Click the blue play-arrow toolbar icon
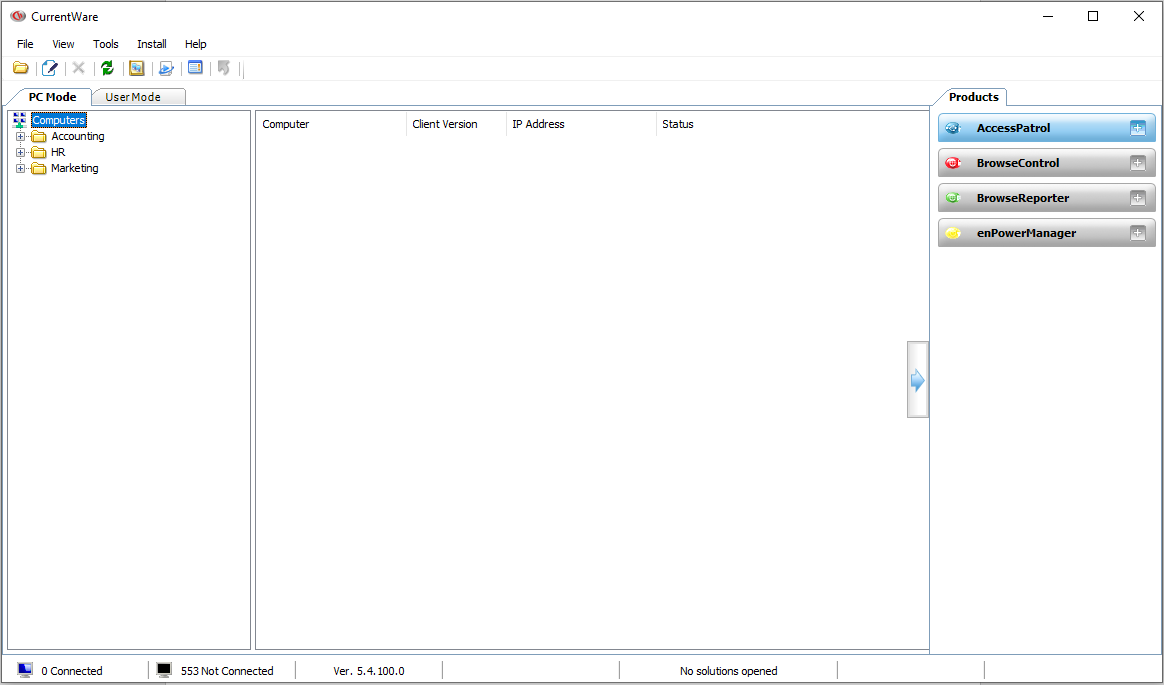 [x=166, y=68]
